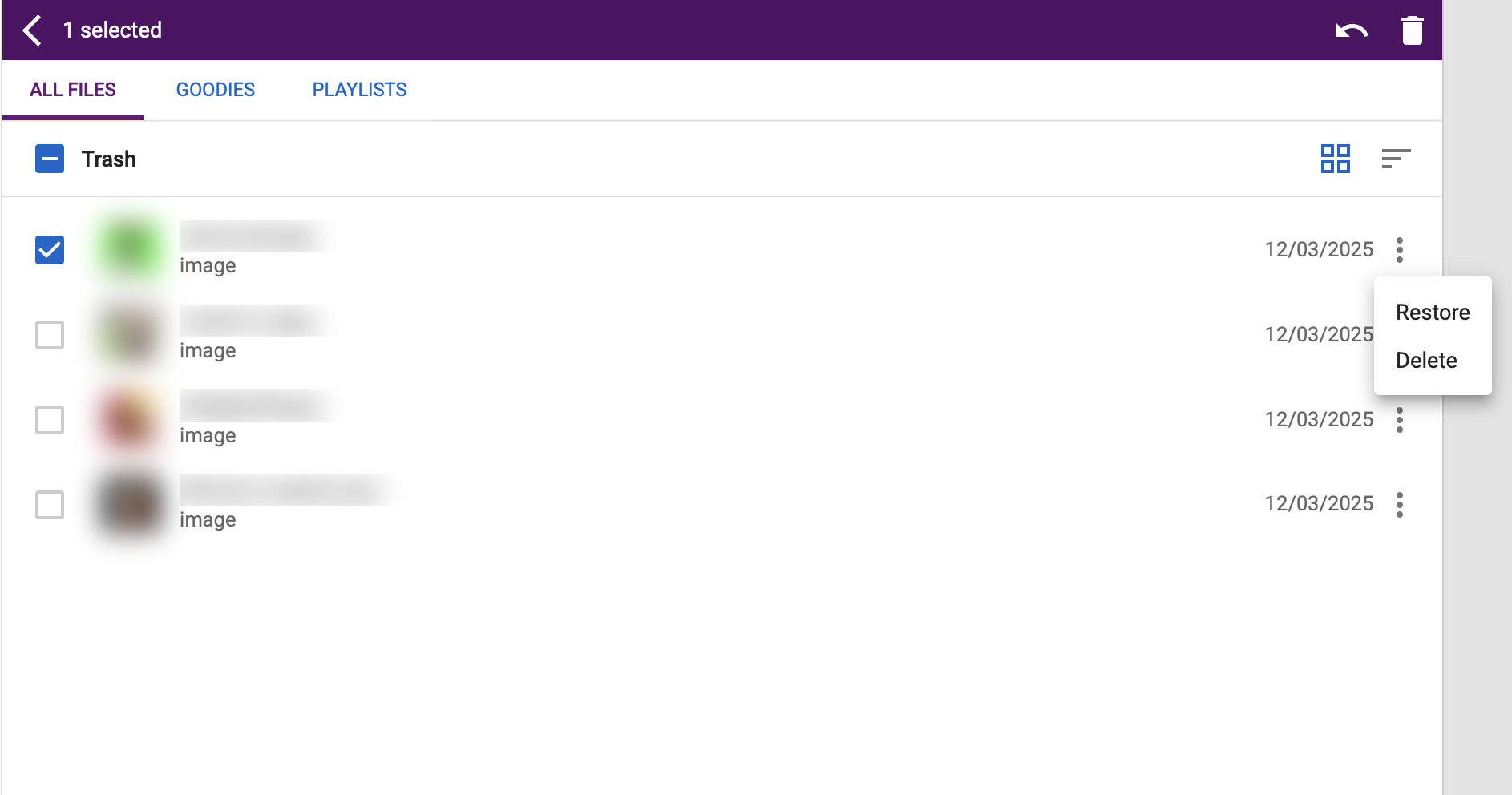Screen dimensions: 1512x795
Task: Open the three-dot menu for the red-orange thumbnail row
Action: (1400, 420)
